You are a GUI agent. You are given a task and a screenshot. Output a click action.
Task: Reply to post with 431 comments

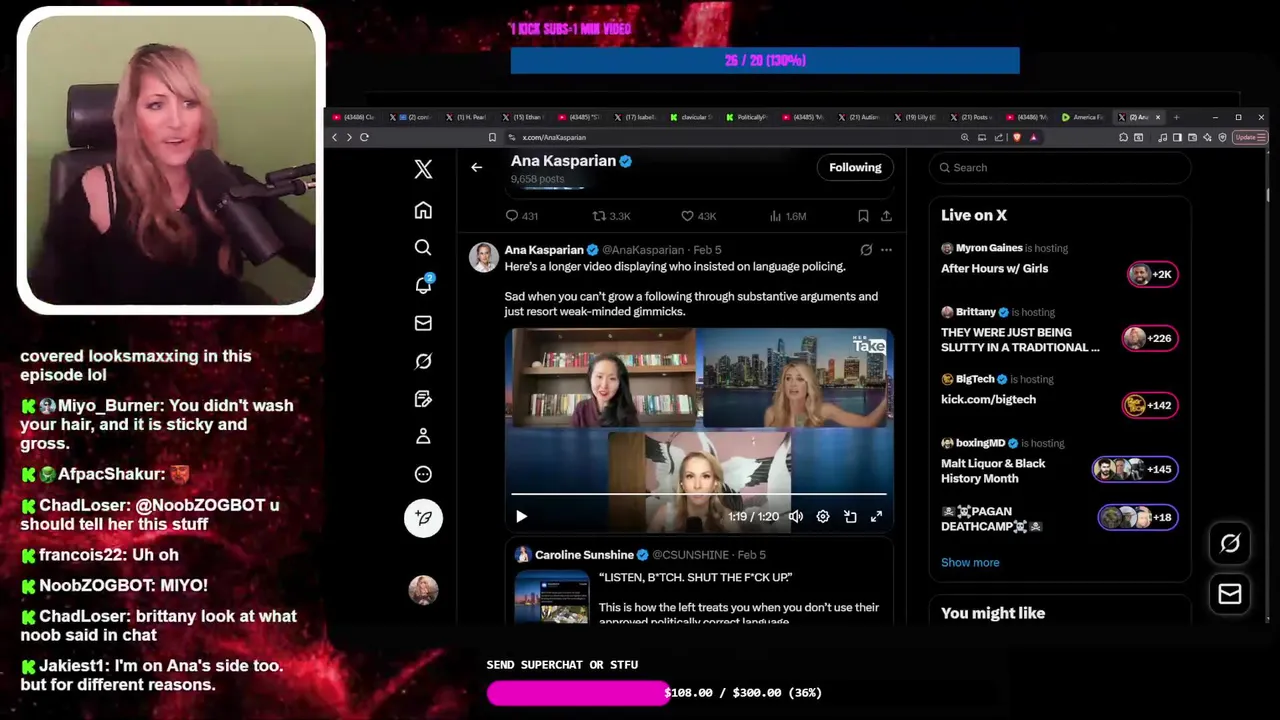pos(521,216)
